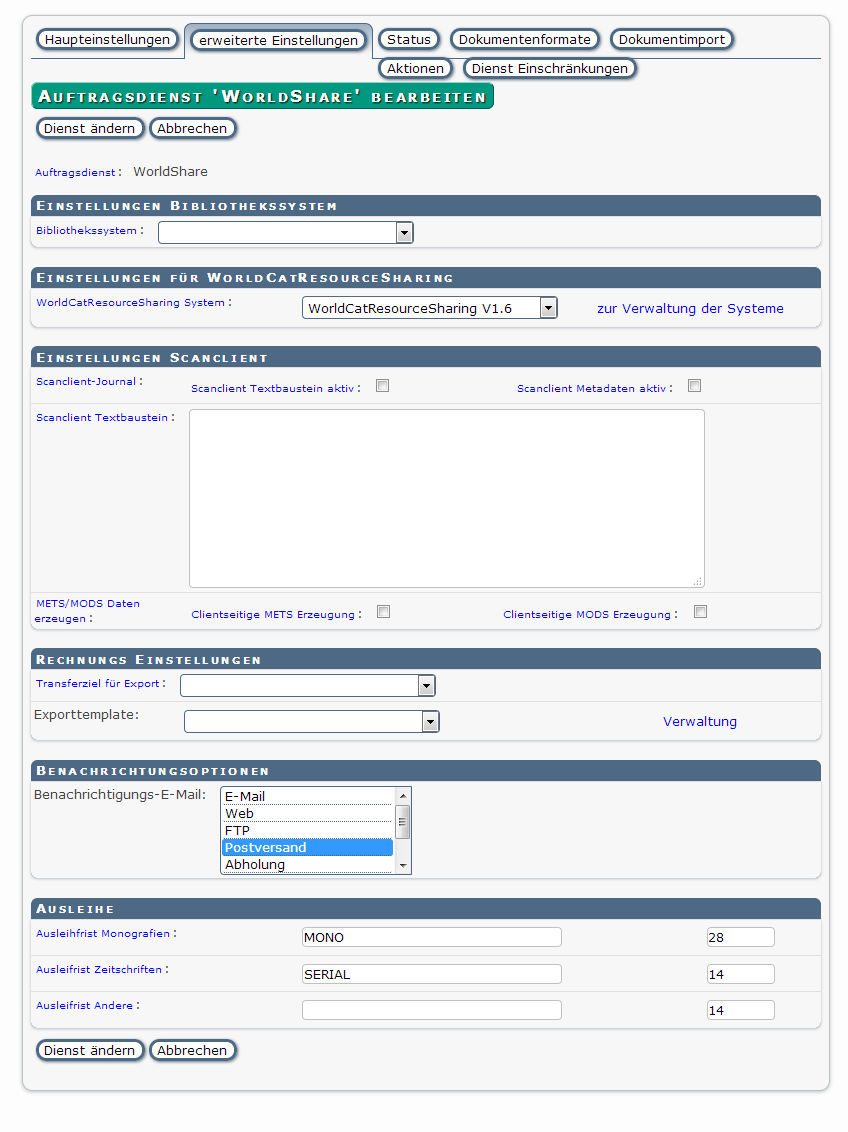Focus the empty Ausleifrist Andere text field

(x=432, y=1011)
